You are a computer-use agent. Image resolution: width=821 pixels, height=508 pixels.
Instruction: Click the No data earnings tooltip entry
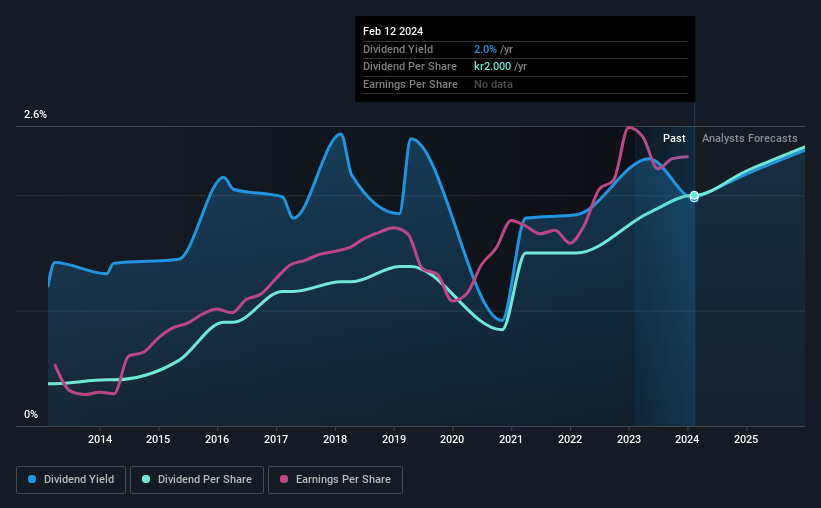click(x=493, y=84)
